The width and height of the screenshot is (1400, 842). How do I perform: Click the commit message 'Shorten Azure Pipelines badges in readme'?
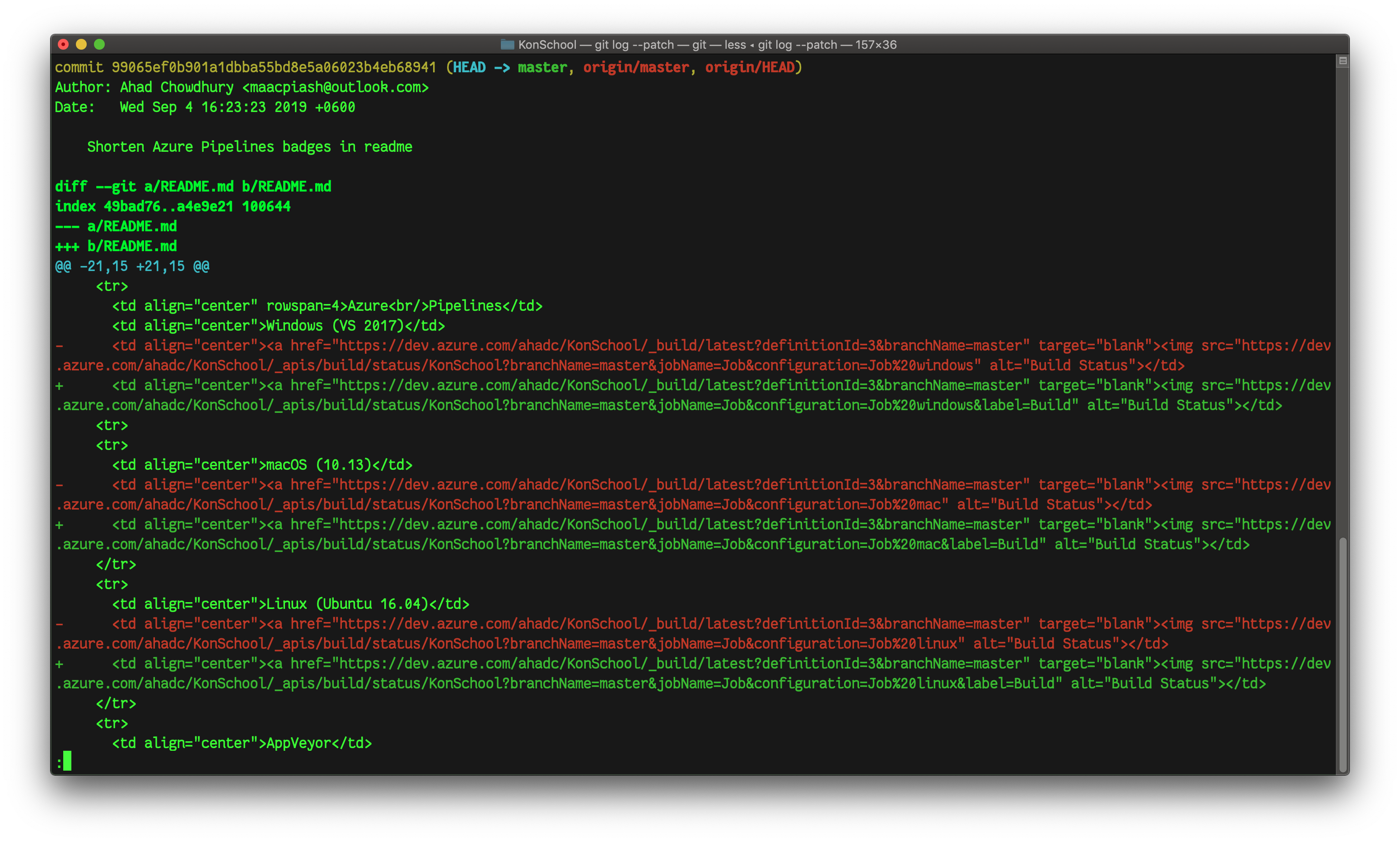[x=250, y=147]
